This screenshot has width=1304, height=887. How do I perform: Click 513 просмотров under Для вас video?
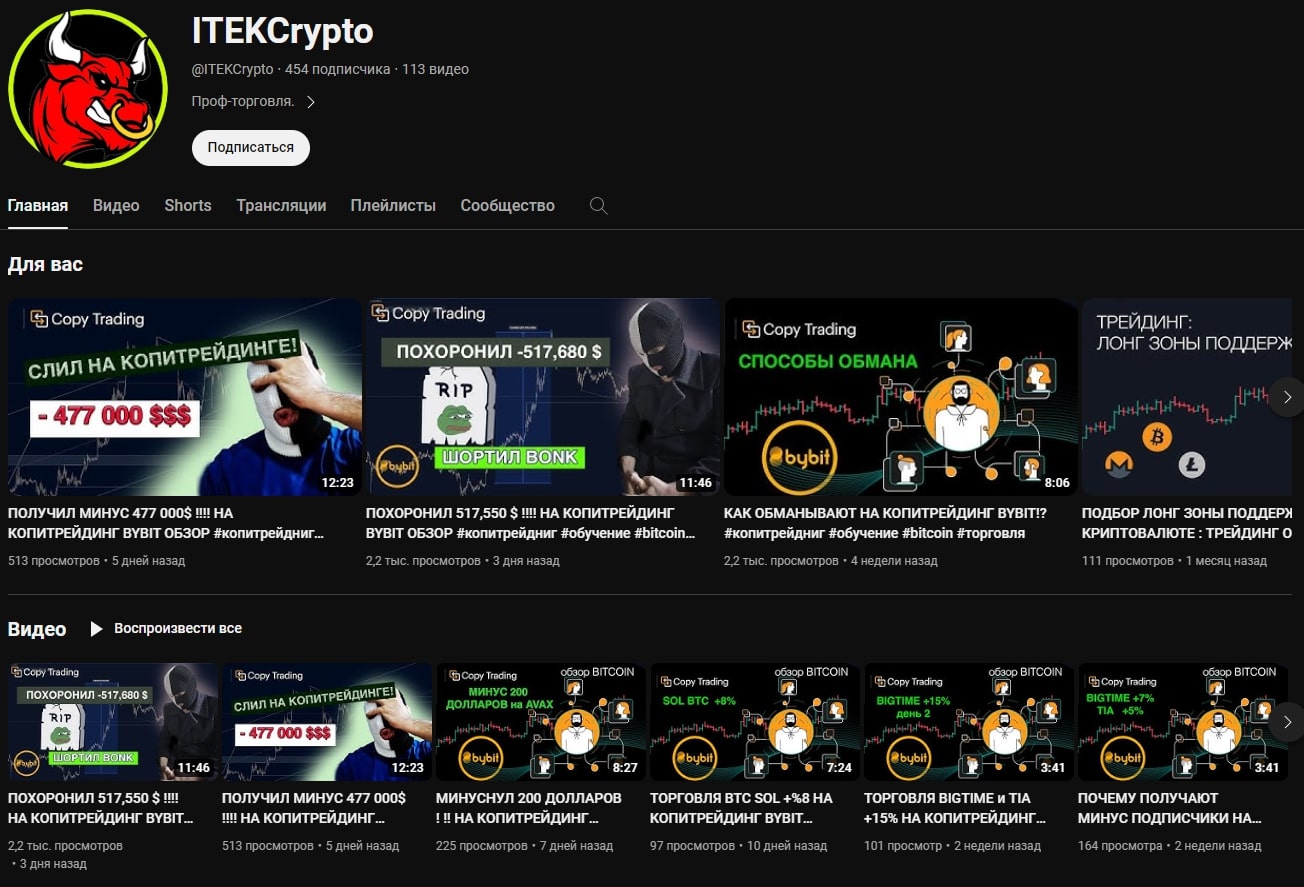tap(54, 561)
